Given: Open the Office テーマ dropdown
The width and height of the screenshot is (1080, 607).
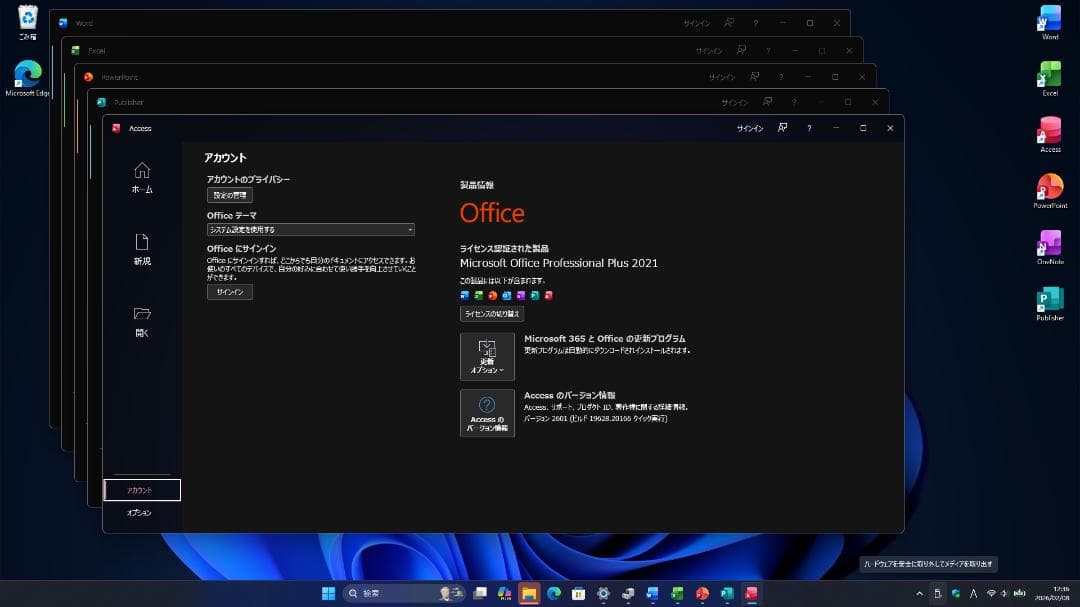Looking at the screenshot, I should [x=310, y=229].
